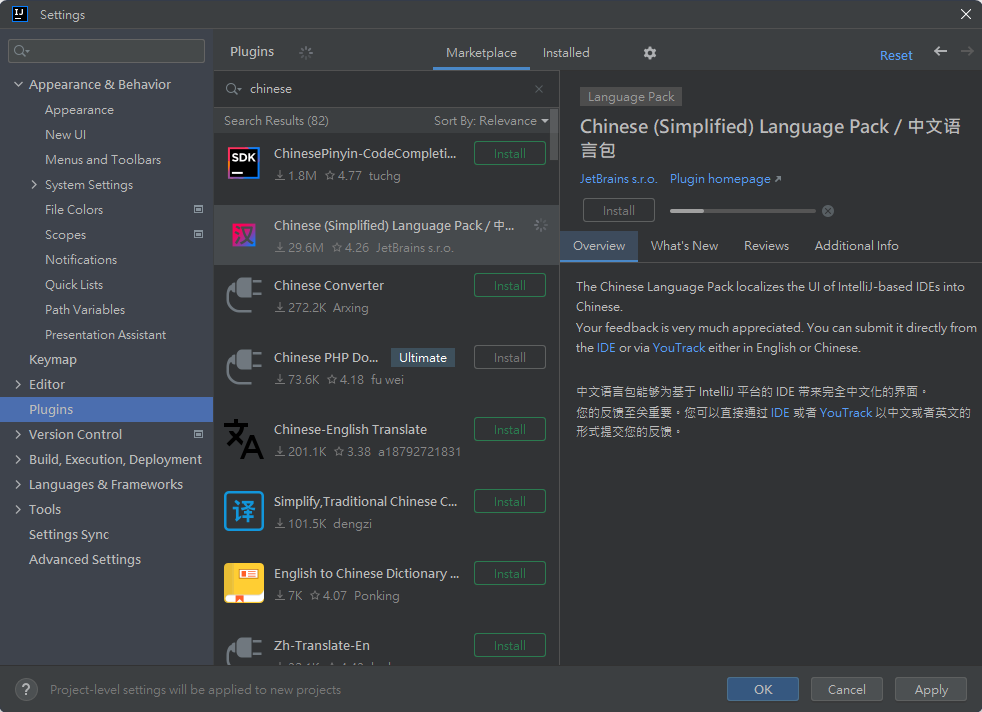Click the download progress bar
Viewport: 982px width, 712px height.
click(x=742, y=211)
